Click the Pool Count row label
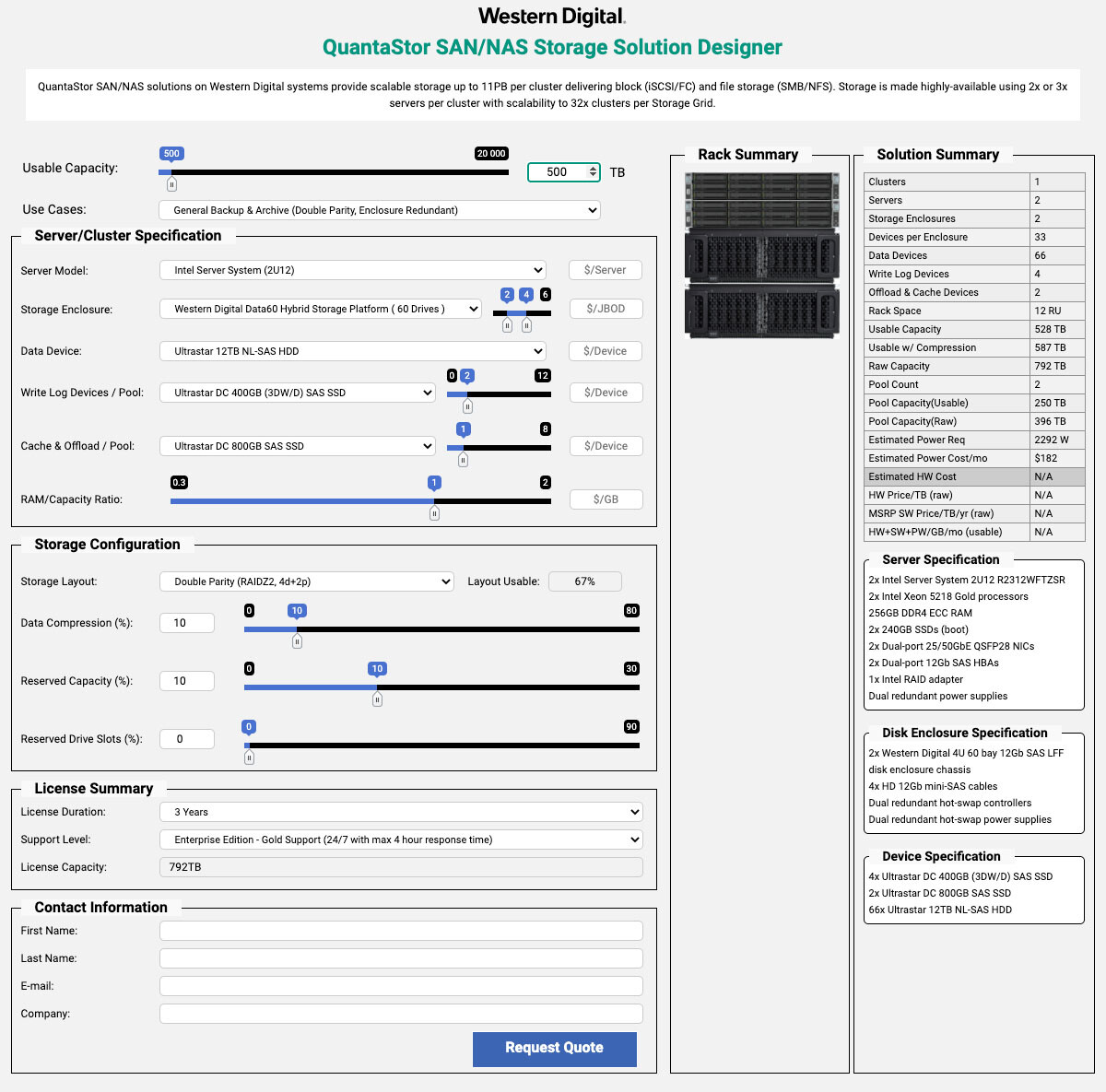Viewport: 1106px width, 1092px height. (893, 384)
